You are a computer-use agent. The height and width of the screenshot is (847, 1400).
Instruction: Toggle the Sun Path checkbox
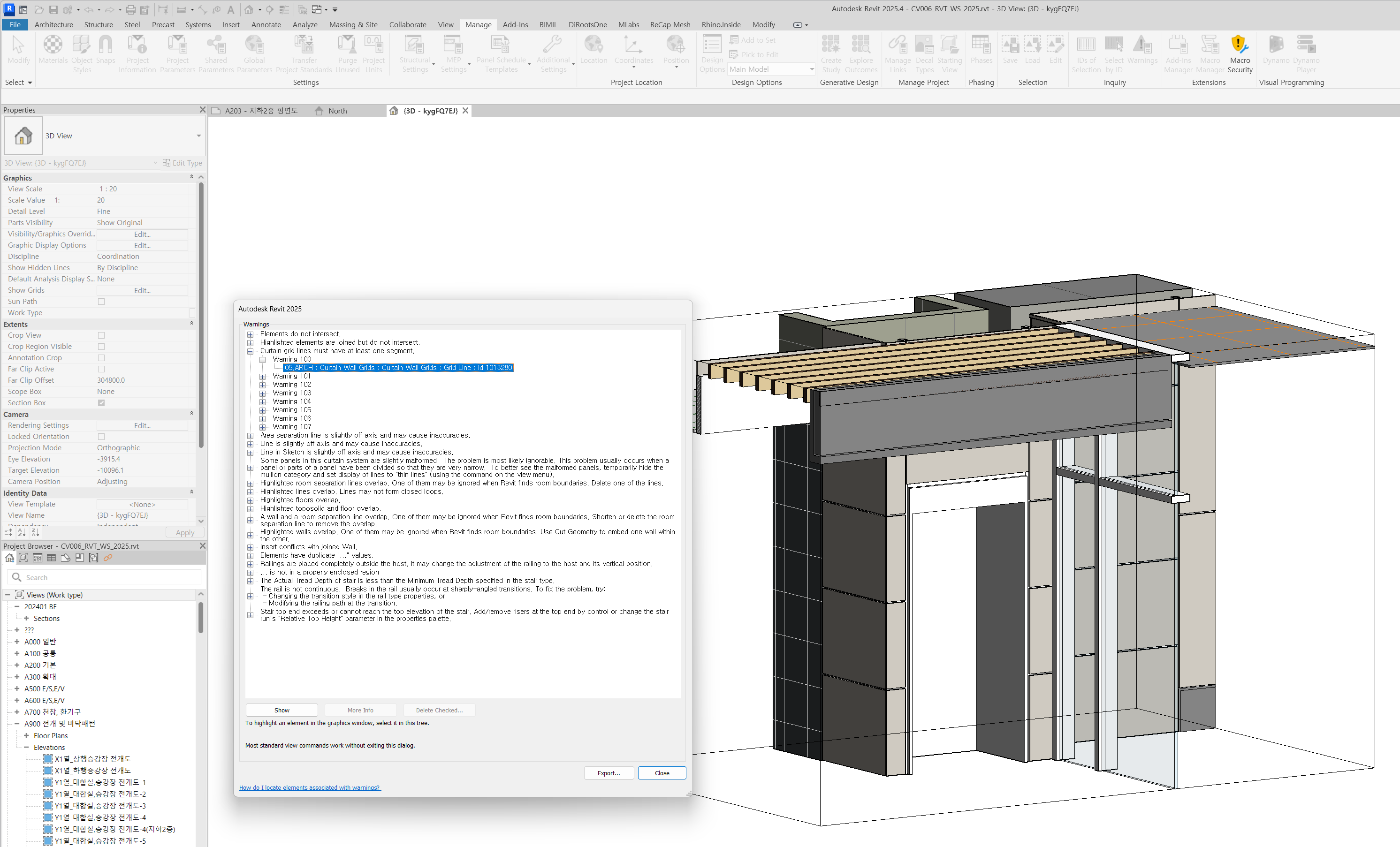(x=101, y=302)
